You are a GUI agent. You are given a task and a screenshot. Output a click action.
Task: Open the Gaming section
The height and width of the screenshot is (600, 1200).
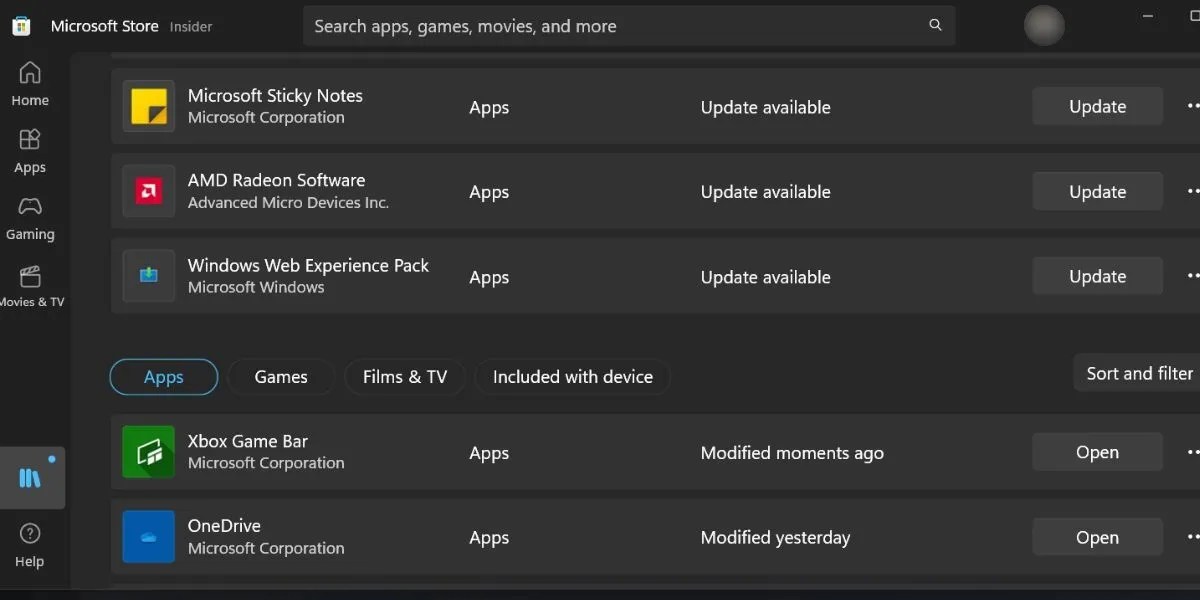pyautogui.click(x=29, y=217)
